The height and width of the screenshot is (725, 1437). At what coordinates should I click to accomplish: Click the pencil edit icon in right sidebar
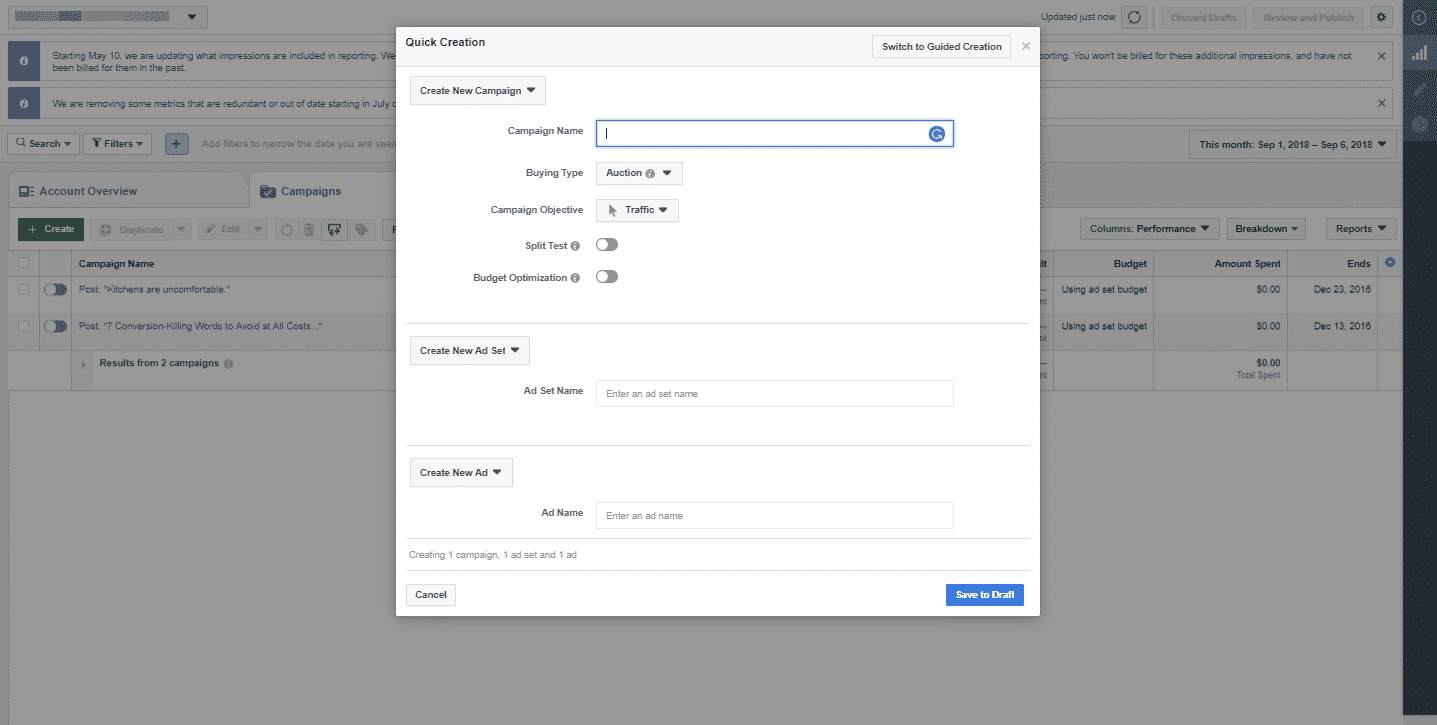pos(1419,89)
